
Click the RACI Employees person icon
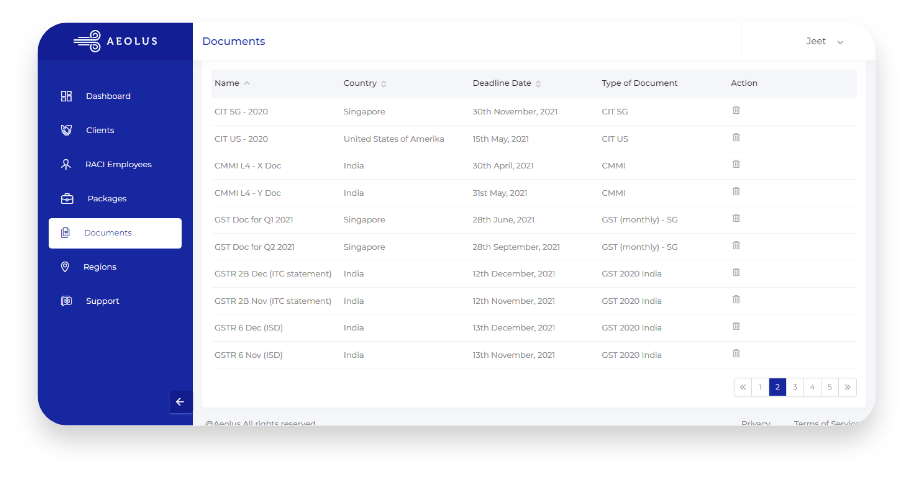[x=66, y=164]
